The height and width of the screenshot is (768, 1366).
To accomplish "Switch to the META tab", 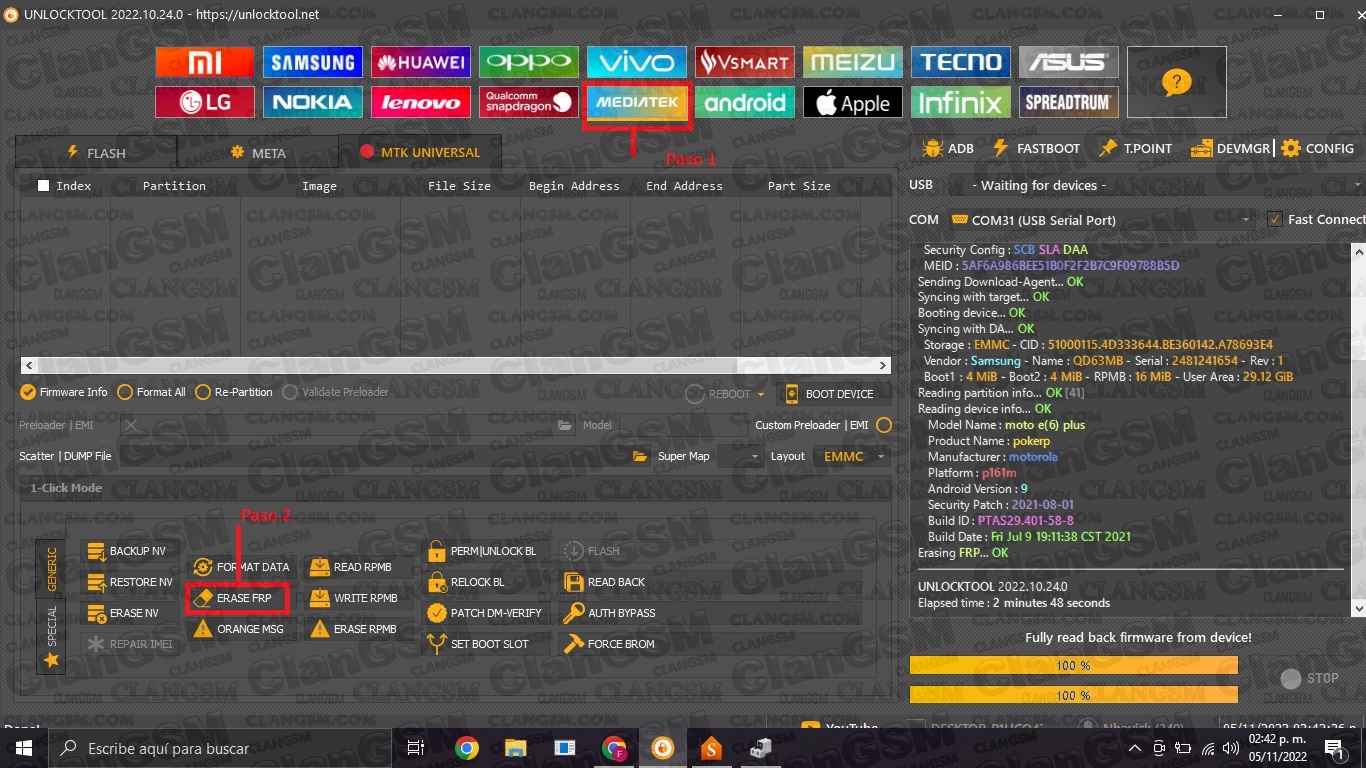I will [x=258, y=153].
